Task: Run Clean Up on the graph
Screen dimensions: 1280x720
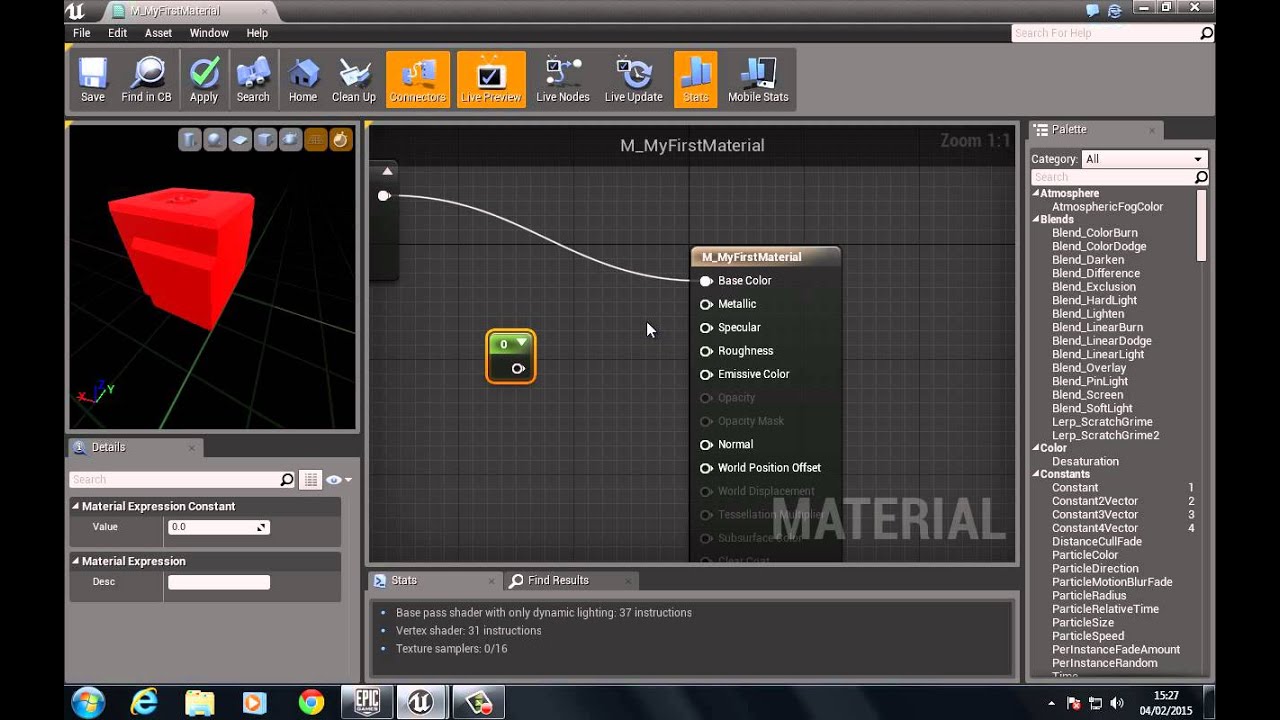Action: [354, 80]
